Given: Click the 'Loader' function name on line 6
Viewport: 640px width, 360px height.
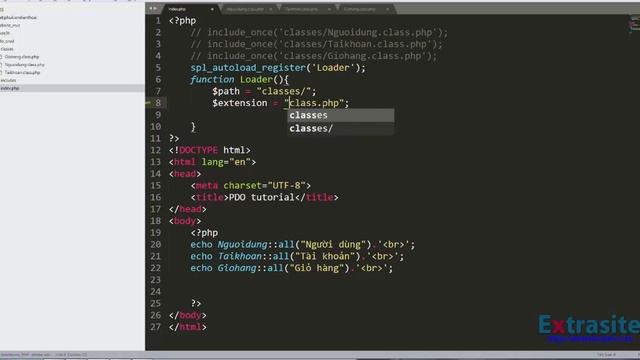Looking at the screenshot, I should 256,80.
